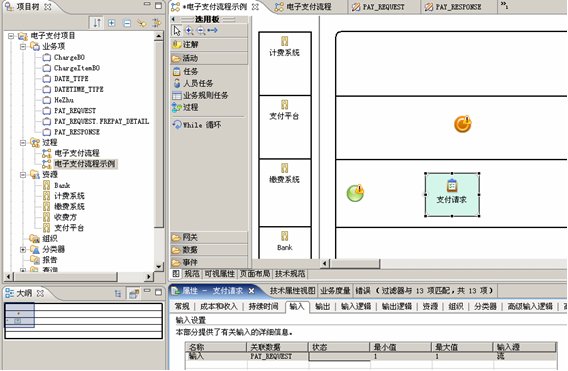Open the 网关 palette drawer

(209, 238)
